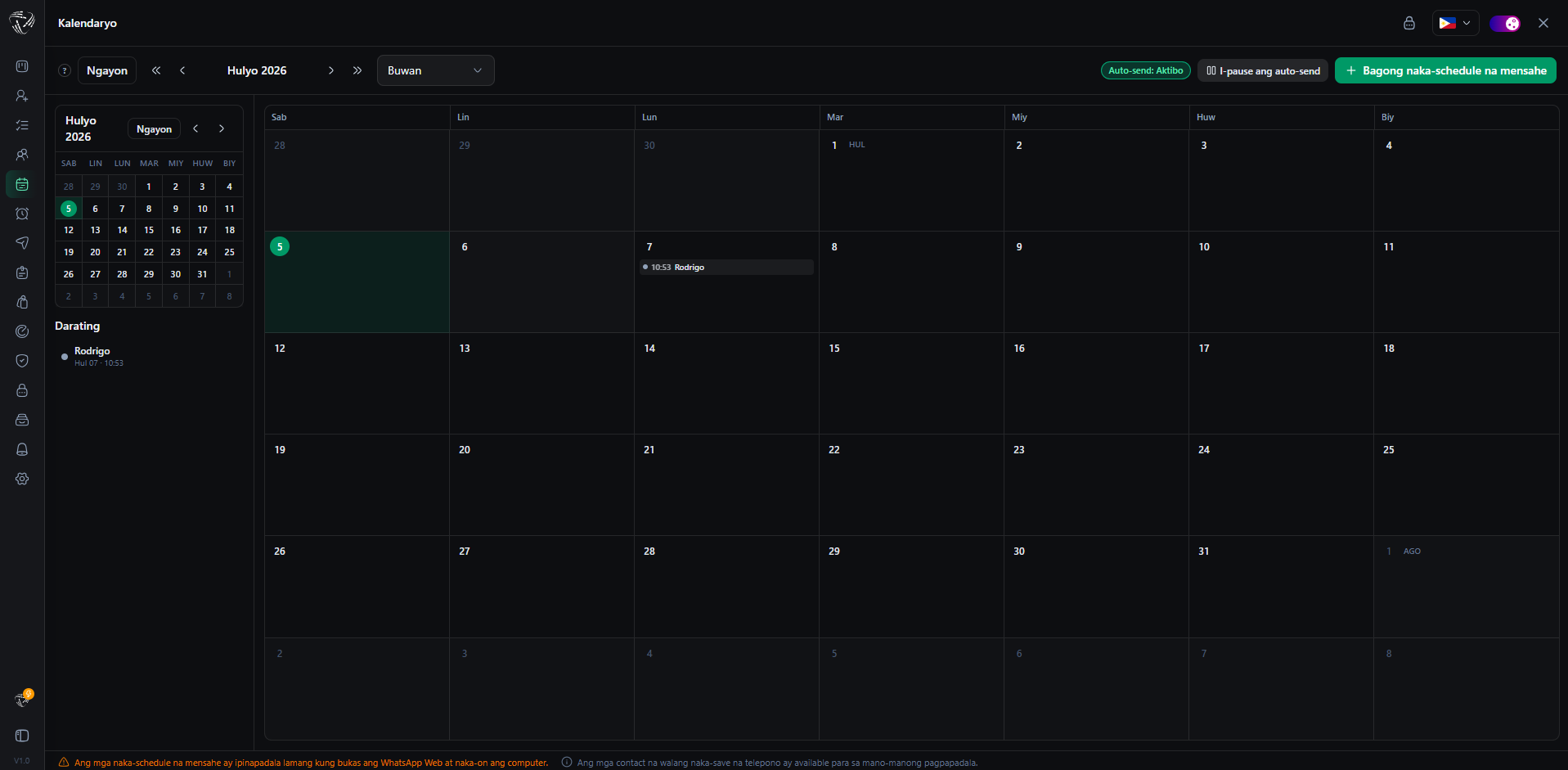Click the Kalendaryo page title
This screenshot has height=770, width=1568.
point(88,23)
